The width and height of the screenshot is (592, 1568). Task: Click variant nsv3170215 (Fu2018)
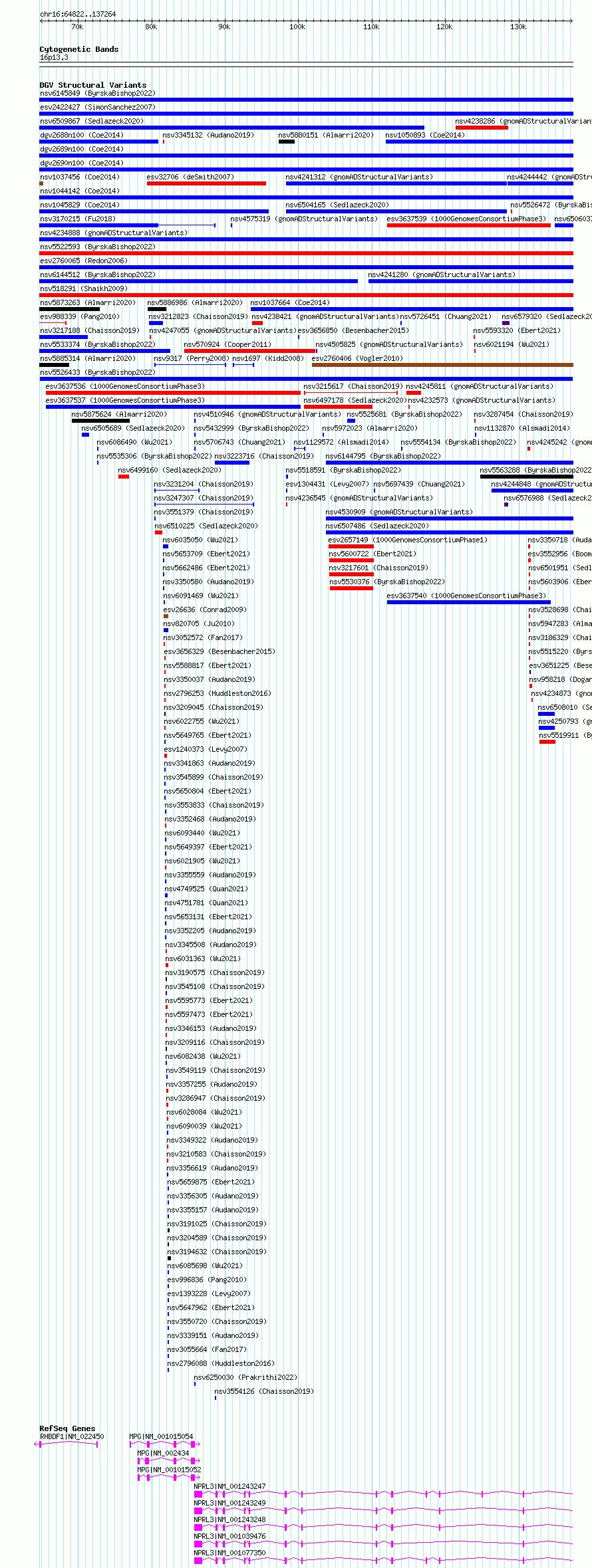pos(77,219)
